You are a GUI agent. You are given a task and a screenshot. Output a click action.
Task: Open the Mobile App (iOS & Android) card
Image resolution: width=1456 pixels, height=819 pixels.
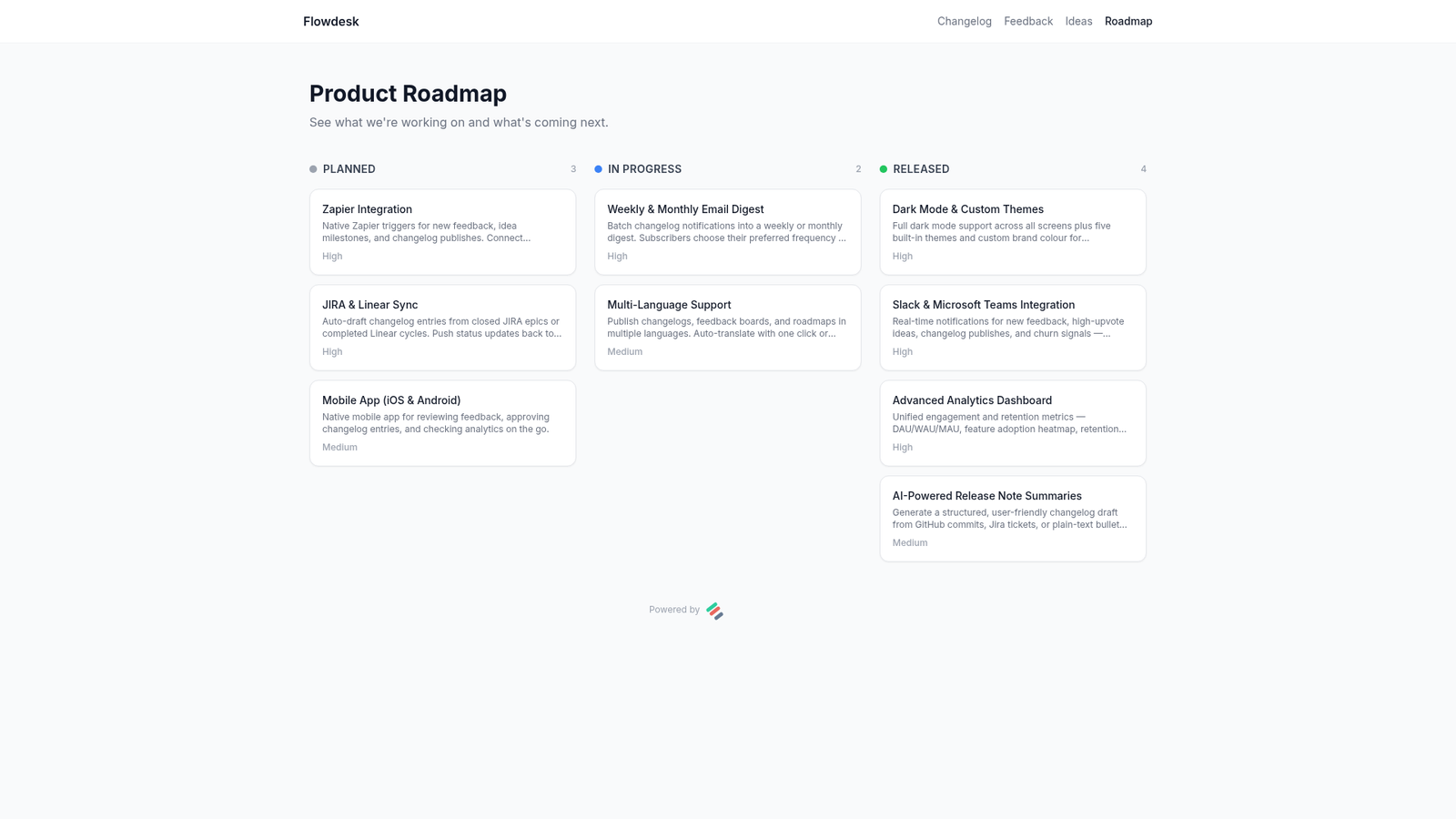(442, 423)
